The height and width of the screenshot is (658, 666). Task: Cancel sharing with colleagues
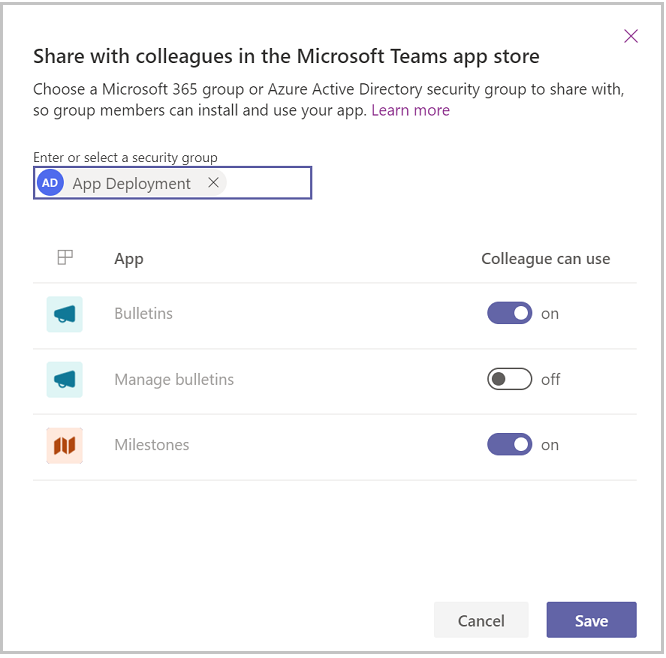481,620
